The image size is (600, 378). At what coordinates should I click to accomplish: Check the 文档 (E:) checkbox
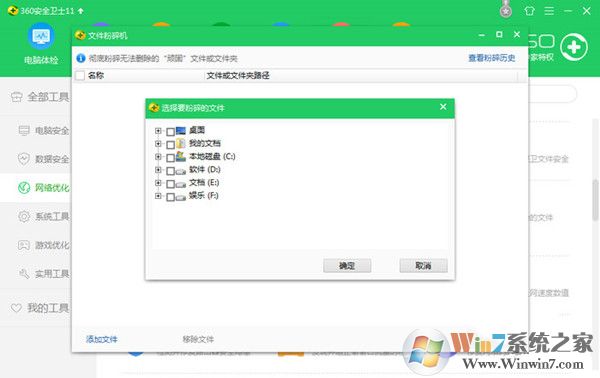point(171,184)
